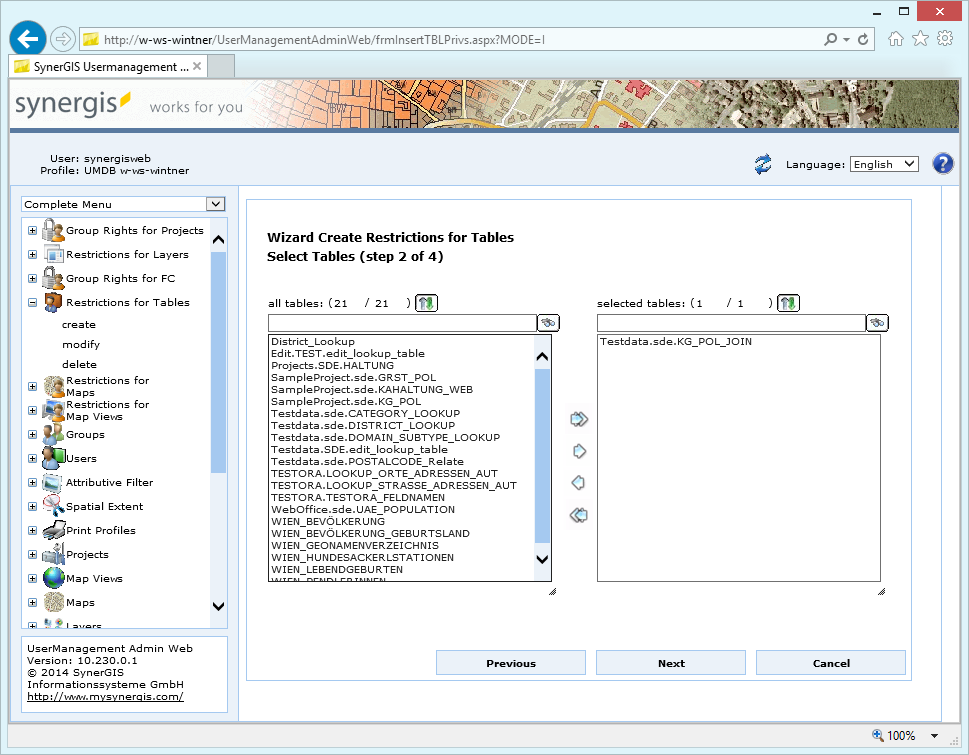Open the blue Help question mark

942,163
